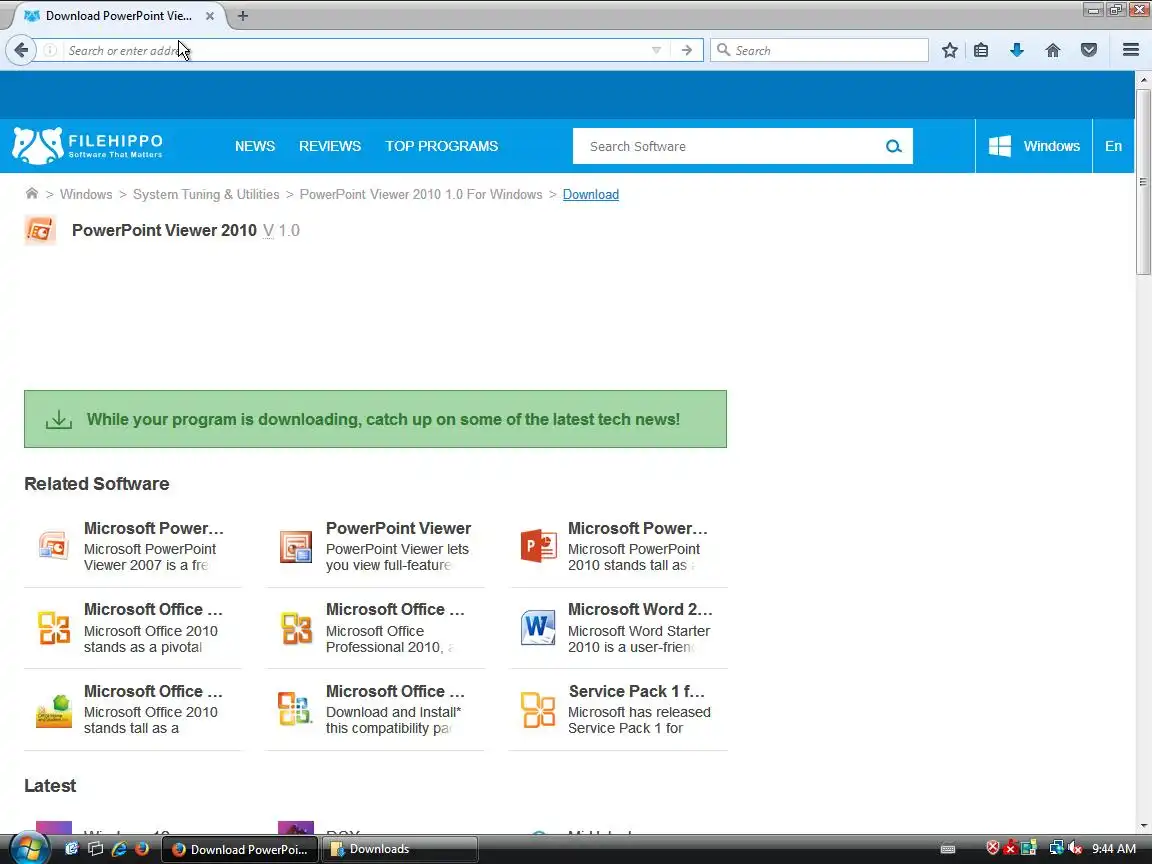This screenshot has width=1152, height=864.
Task: Click the Pocket icon in toolbar
Action: [x=1089, y=50]
